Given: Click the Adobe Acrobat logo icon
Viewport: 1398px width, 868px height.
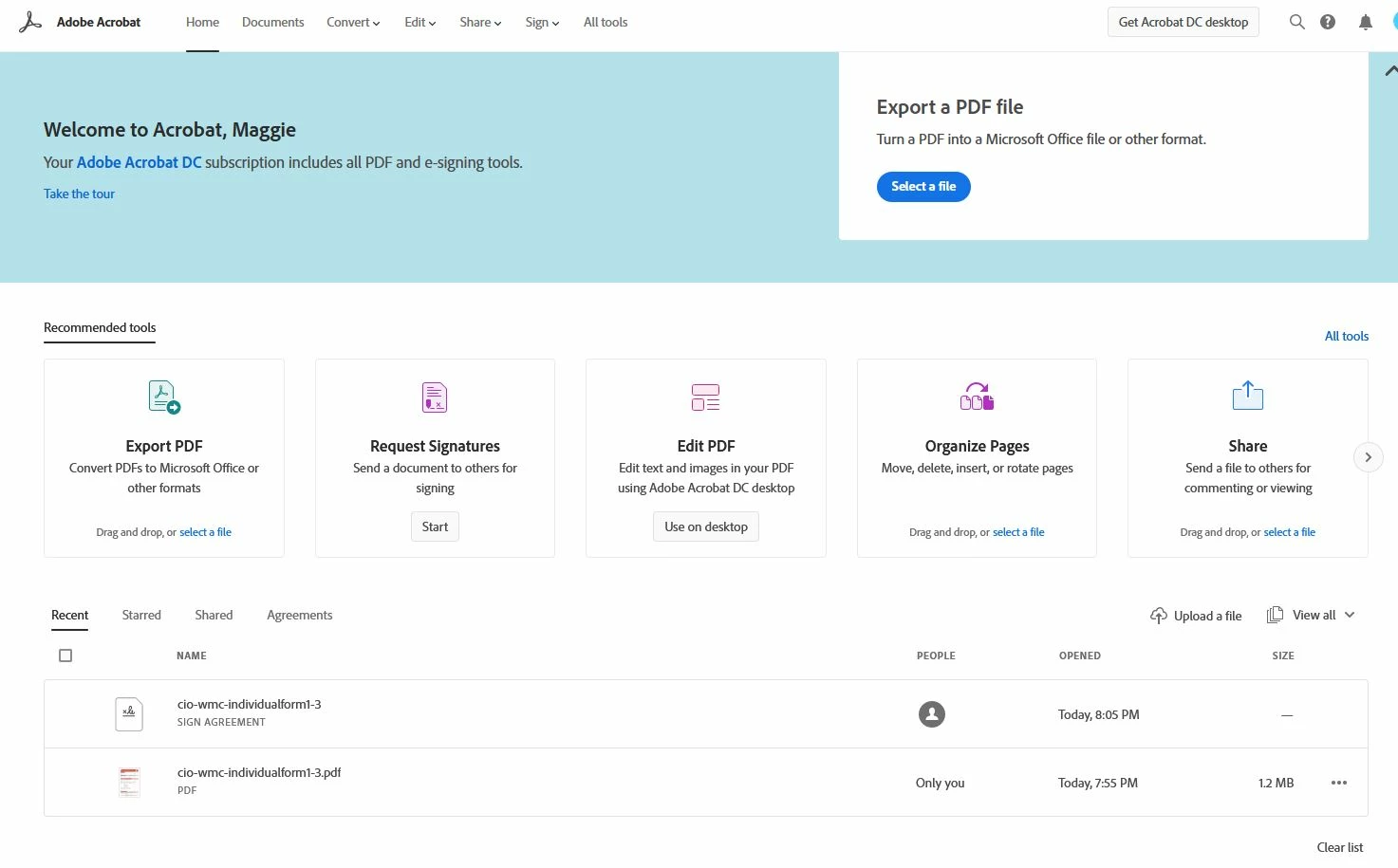Looking at the screenshot, I should [30, 22].
